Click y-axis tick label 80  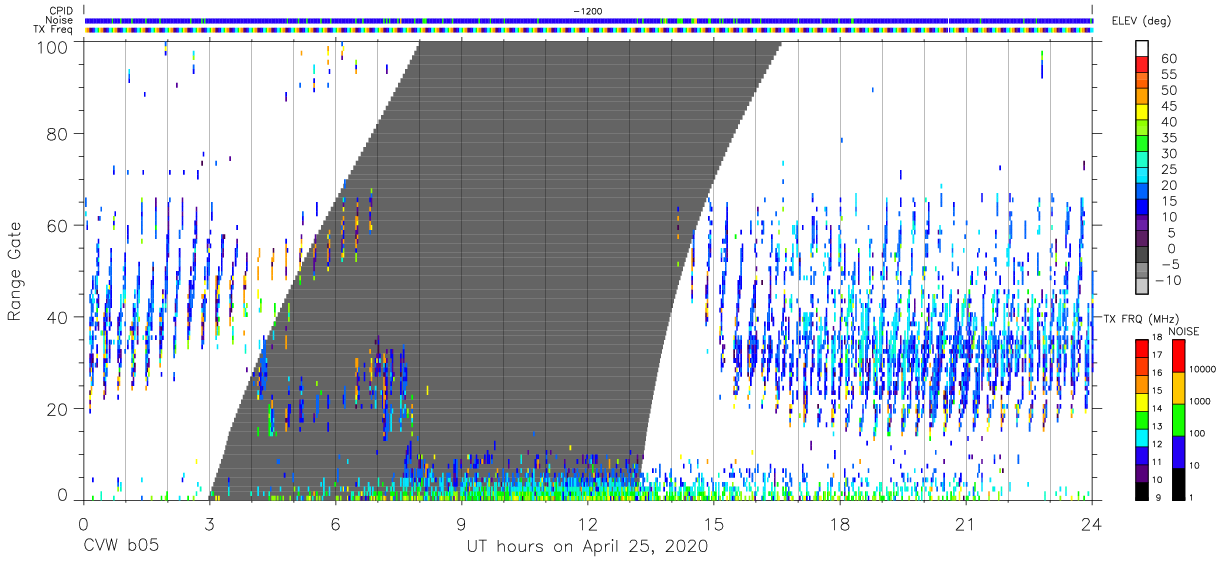pos(57,134)
